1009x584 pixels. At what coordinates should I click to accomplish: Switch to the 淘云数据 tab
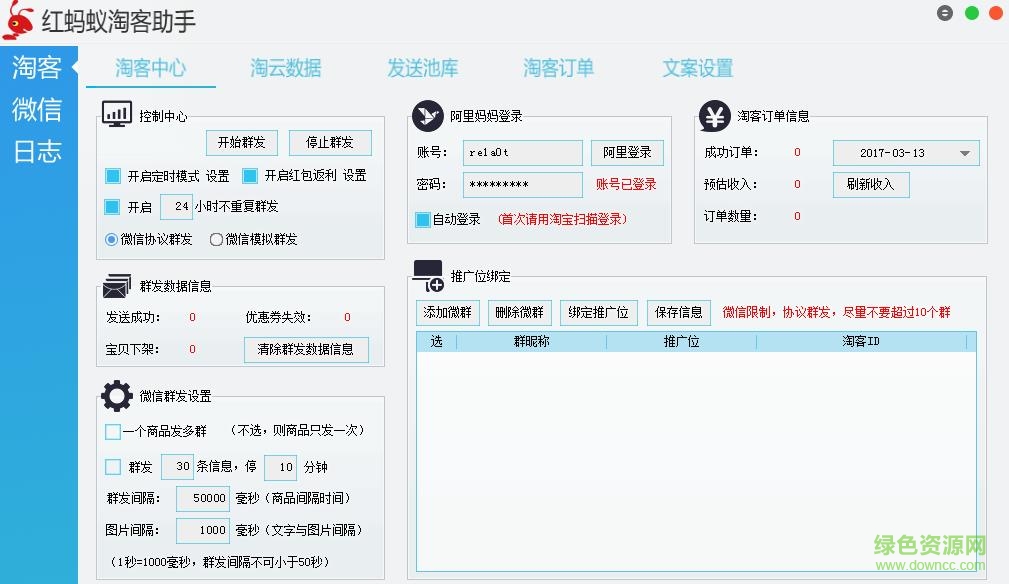[285, 70]
